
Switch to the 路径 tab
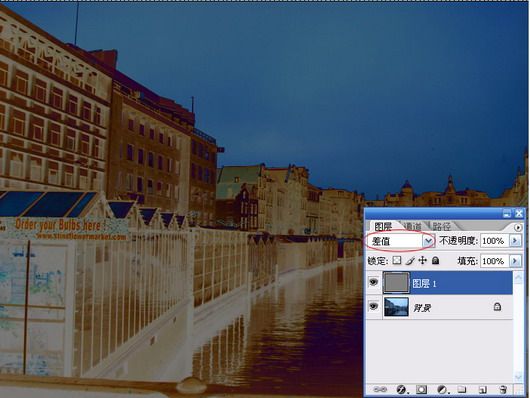click(x=441, y=226)
